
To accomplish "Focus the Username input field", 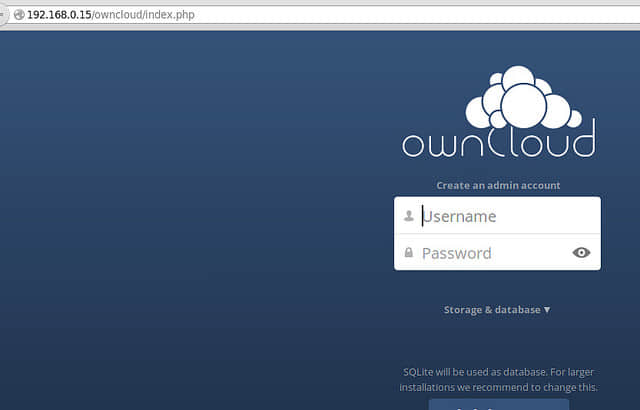I will [497, 216].
